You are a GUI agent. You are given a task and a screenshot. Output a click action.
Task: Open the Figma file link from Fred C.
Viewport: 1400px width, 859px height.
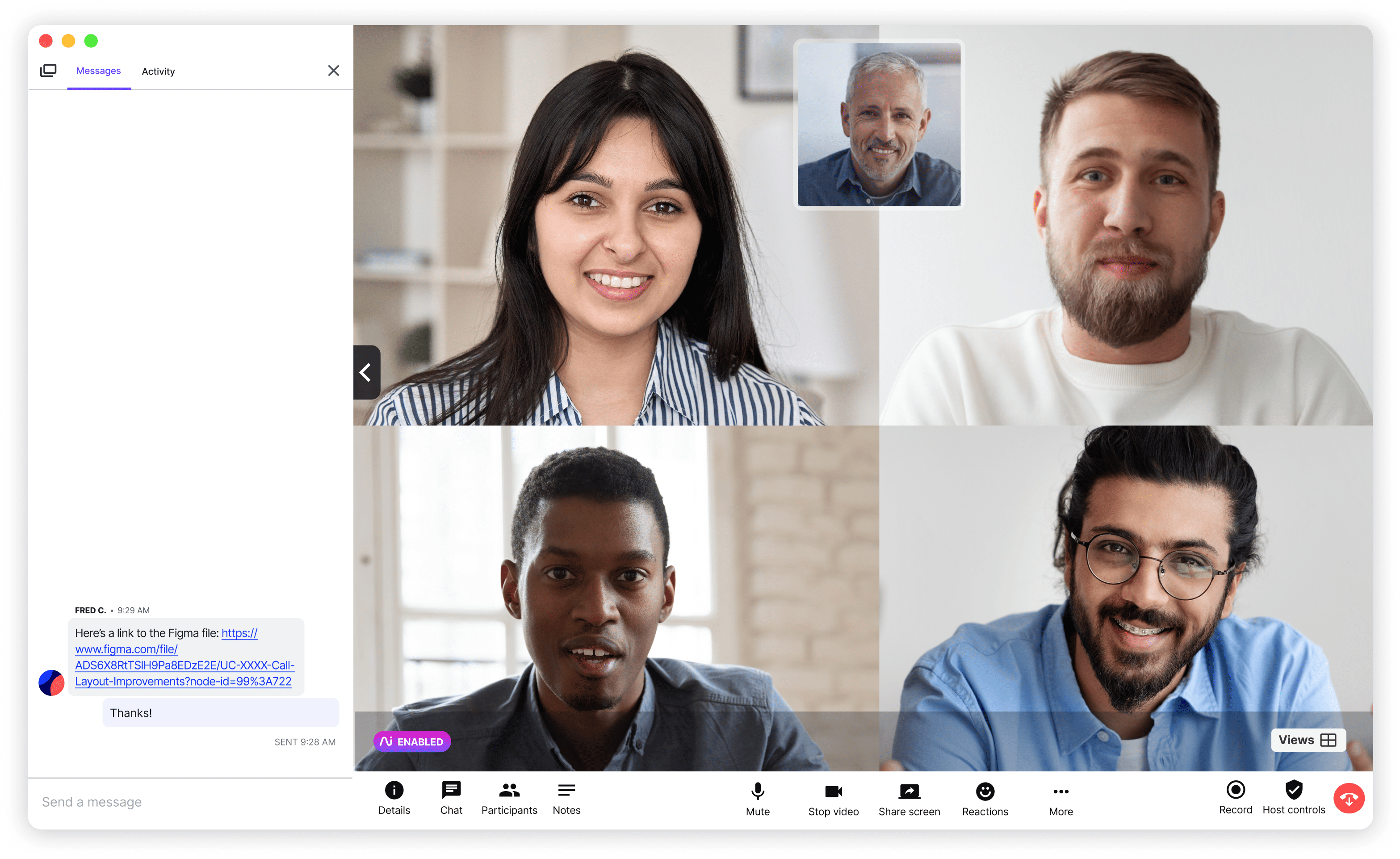[x=184, y=657]
